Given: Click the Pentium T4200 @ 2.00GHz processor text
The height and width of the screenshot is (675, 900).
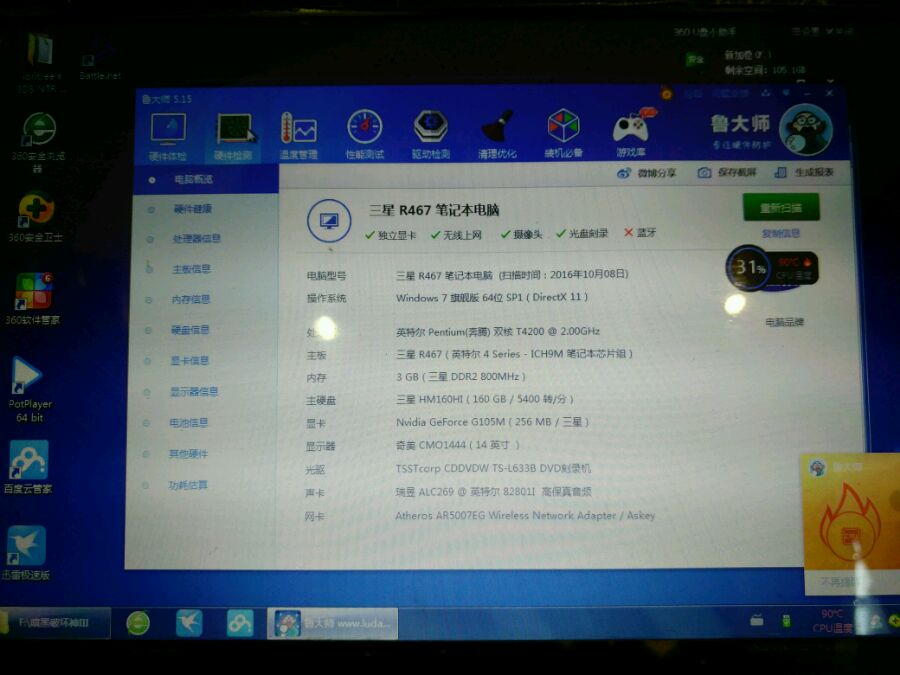Looking at the screenshot, I should click(x=498, y=331).
